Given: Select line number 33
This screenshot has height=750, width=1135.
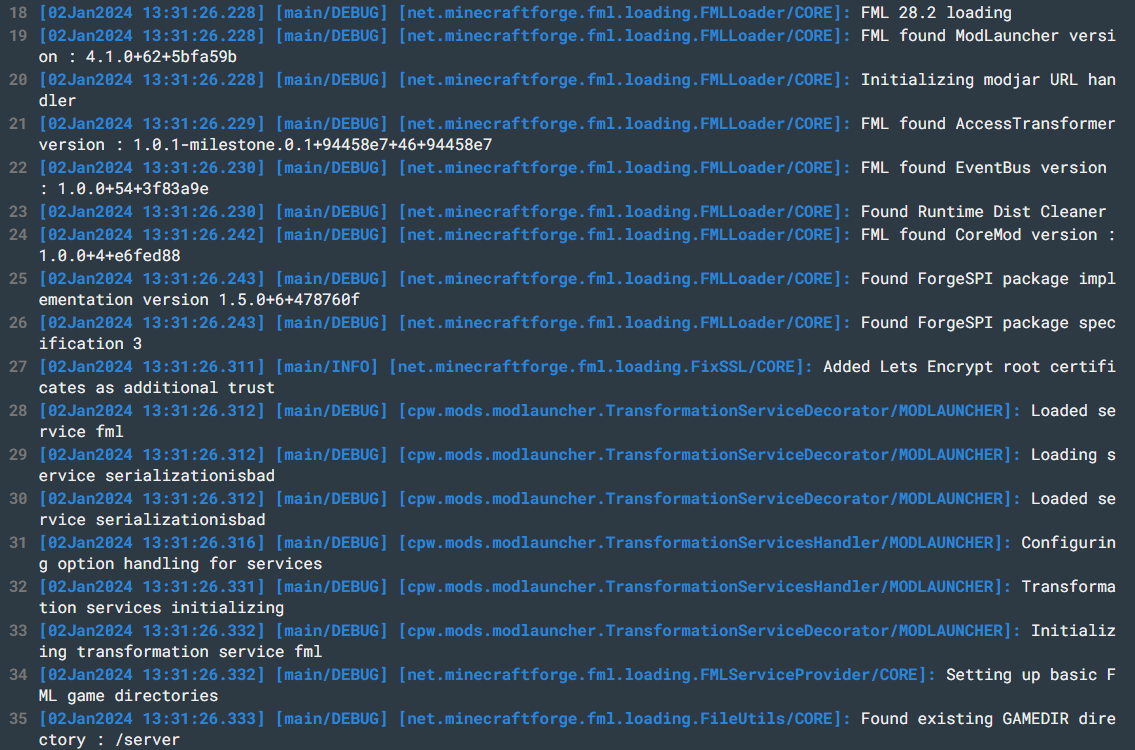Looking at the screenshot, I should (18, 631).
